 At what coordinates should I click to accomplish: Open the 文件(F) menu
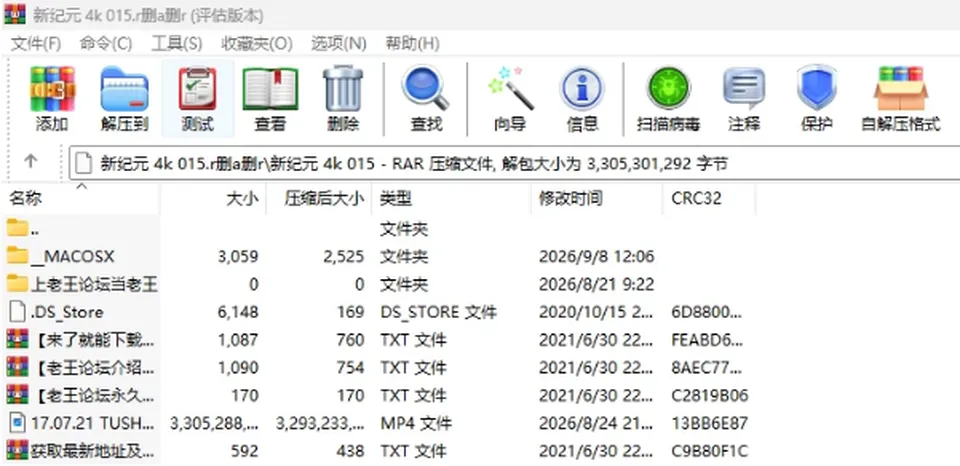[36, 43]
